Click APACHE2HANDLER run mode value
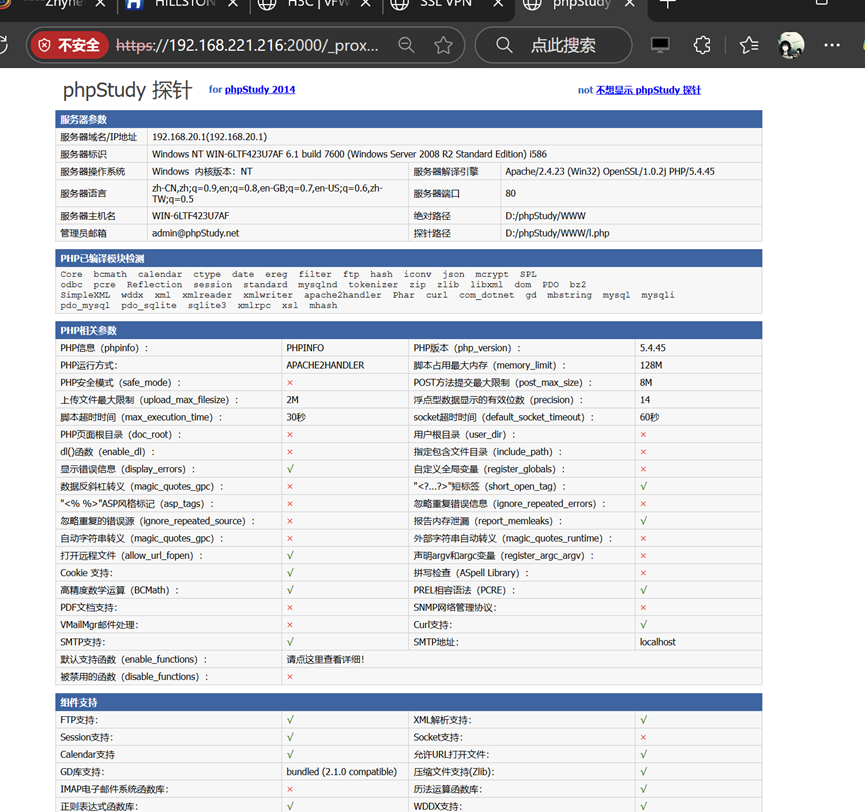This screenshot has width=865, height=812. [325, 365]
